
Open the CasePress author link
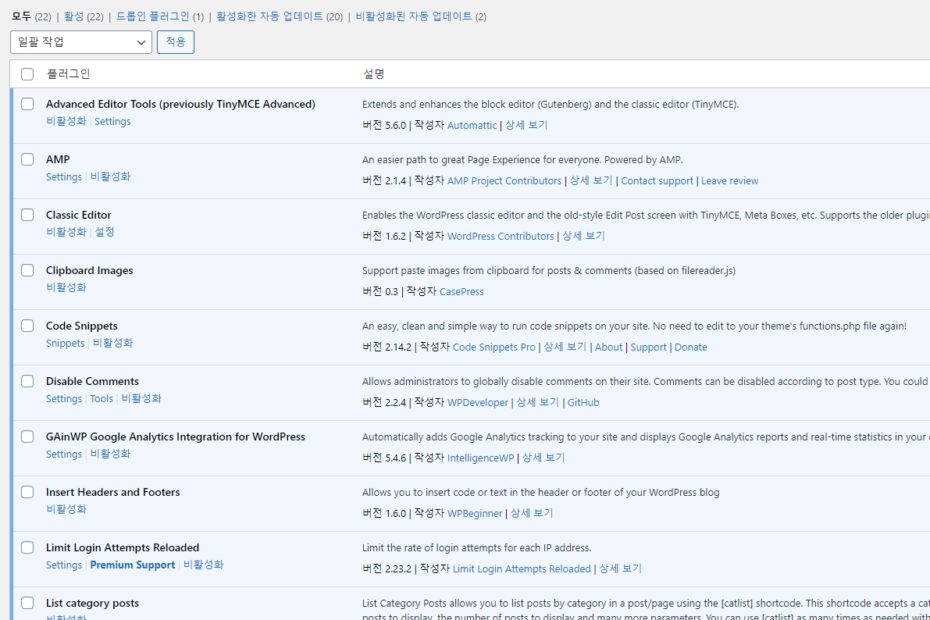[x=461, y=291]
